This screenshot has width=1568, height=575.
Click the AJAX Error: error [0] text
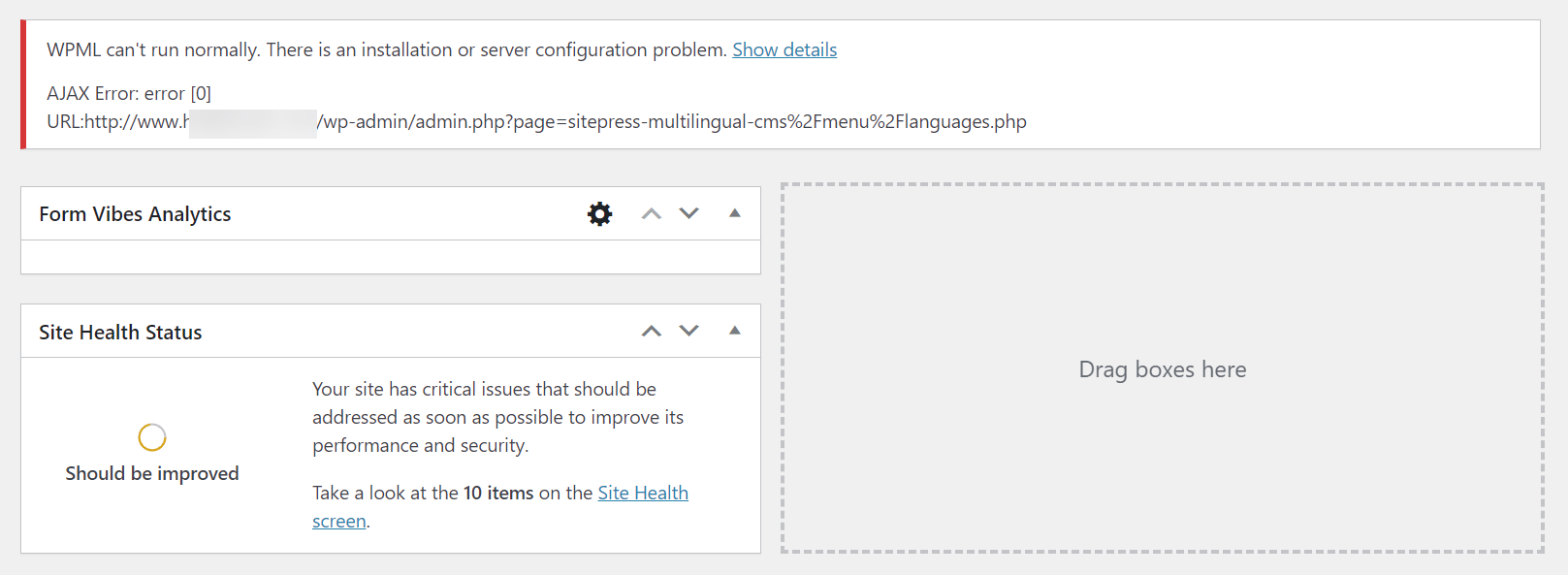pos(129,93)
